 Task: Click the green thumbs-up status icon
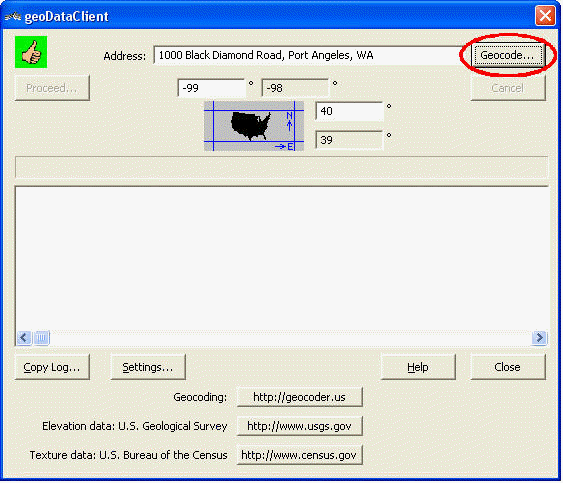coord(31,52)
